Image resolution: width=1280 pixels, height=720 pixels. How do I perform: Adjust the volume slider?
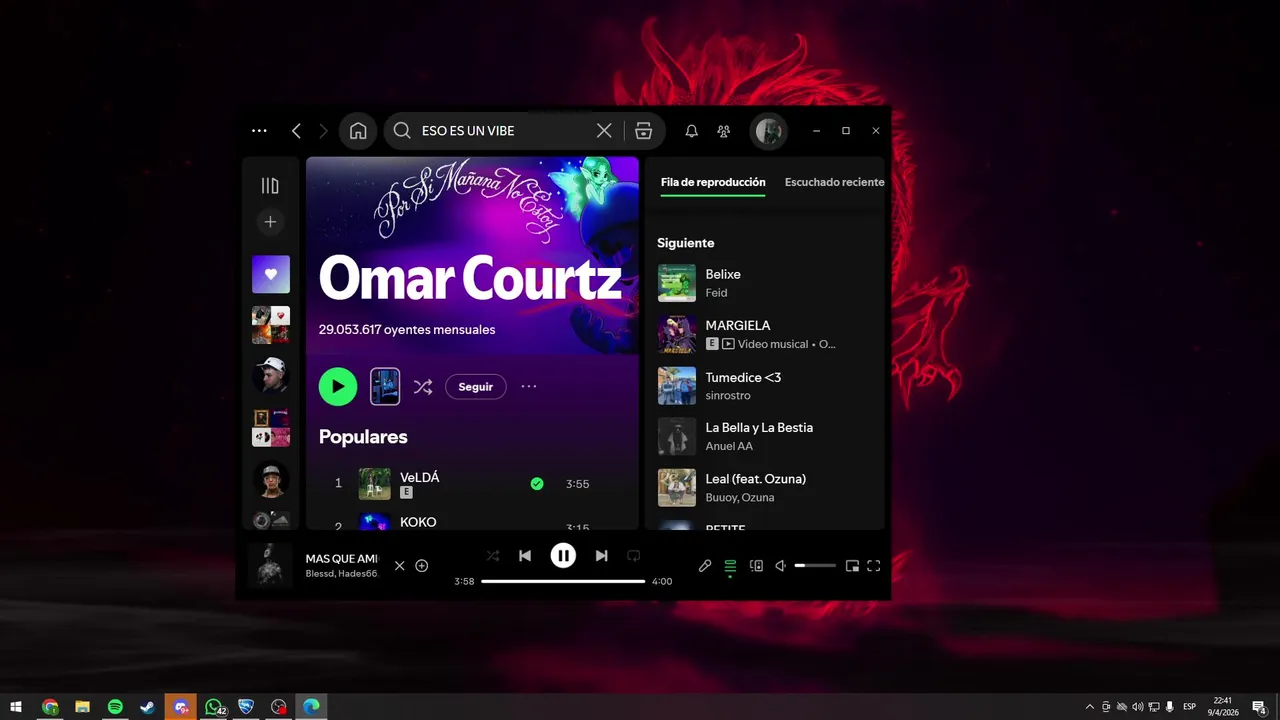point(815,566)
